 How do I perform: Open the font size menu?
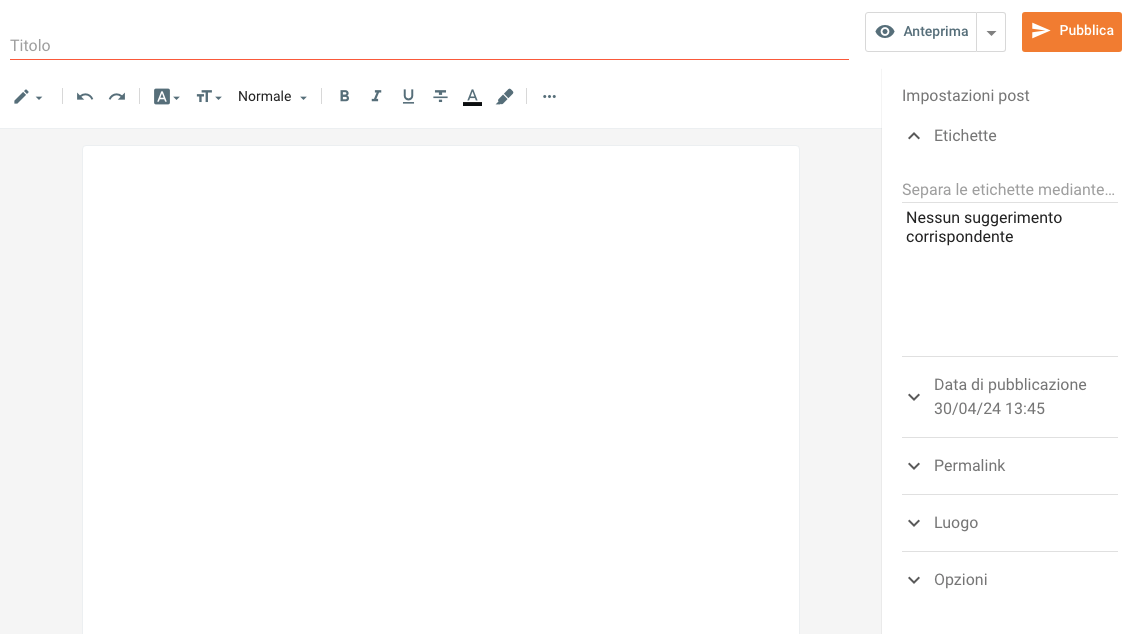tap(208, 96)
